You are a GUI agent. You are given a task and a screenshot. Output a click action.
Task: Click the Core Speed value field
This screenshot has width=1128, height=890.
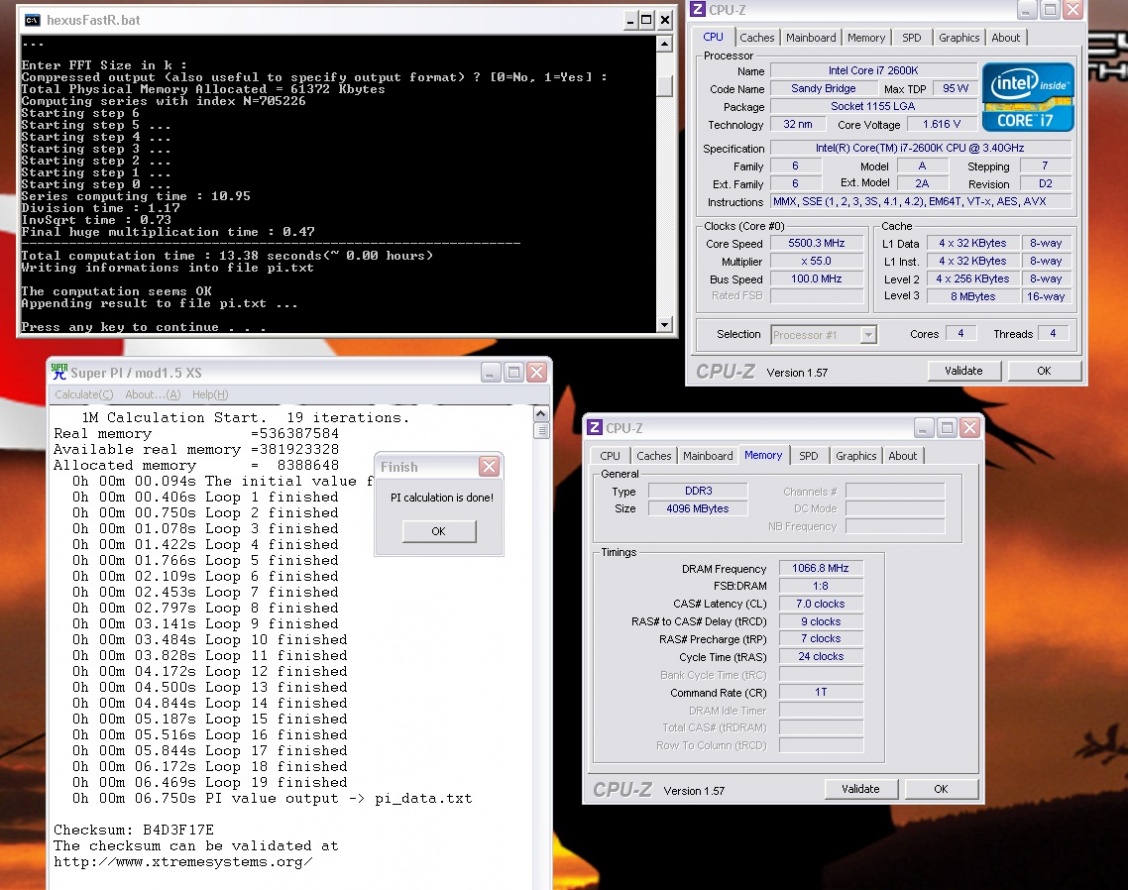[x=819, y=244]
